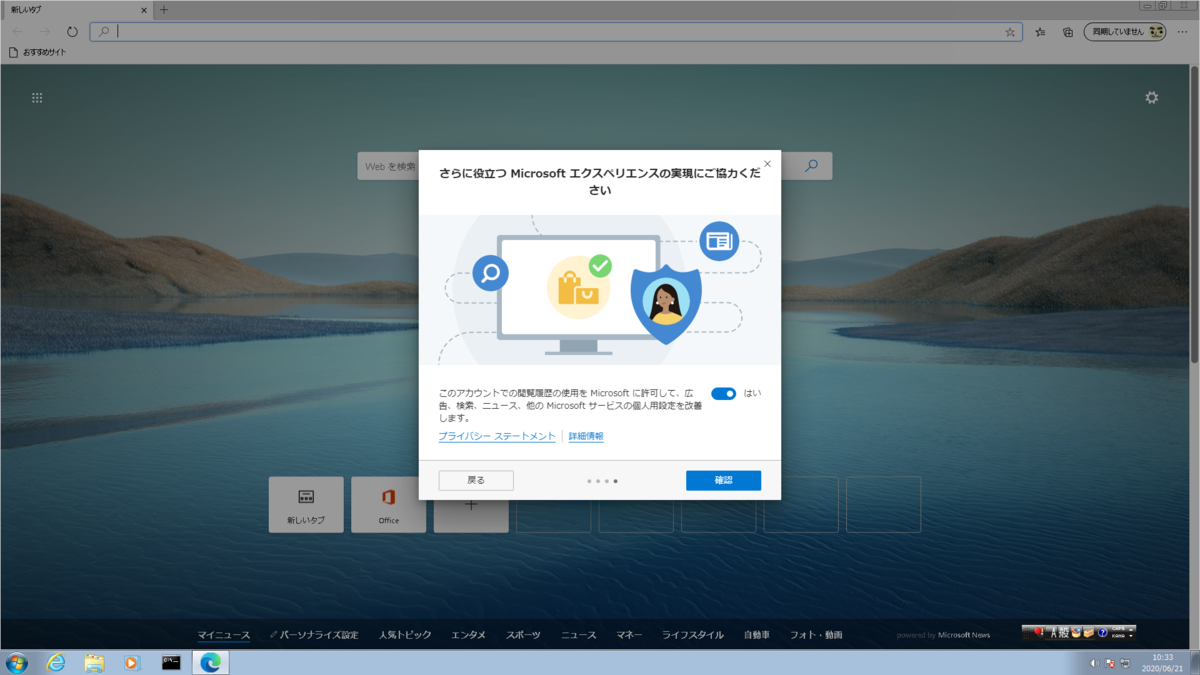
Task: Open パーソナライズ設定 in news bar
Action: click(x=314, y=635)
